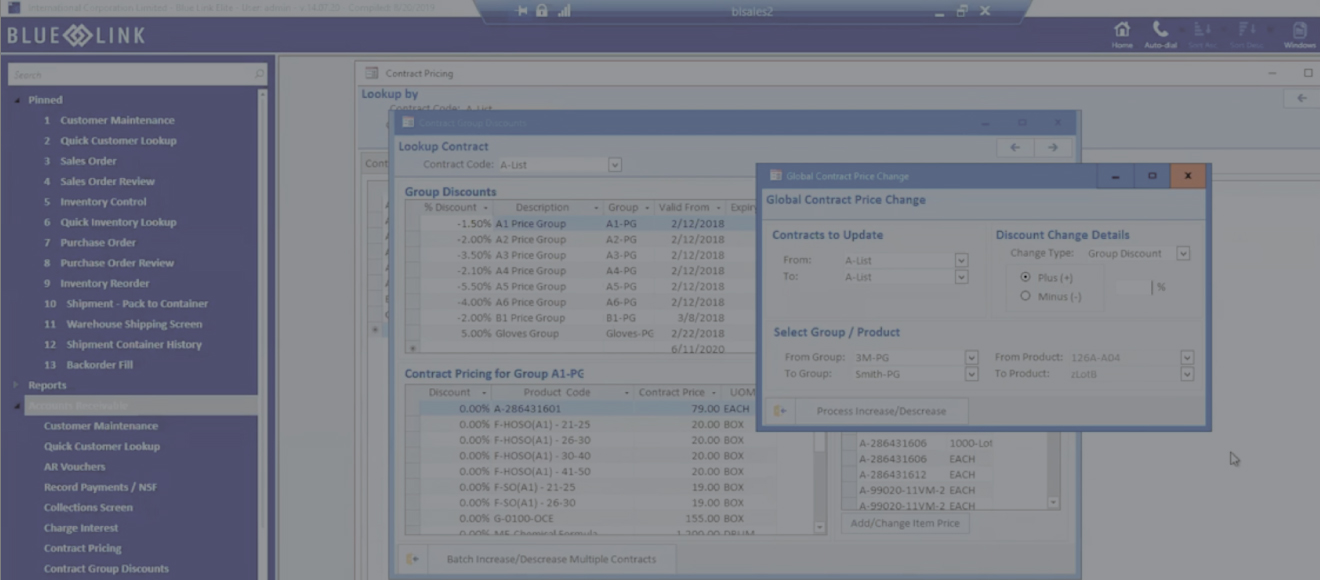Image resolution: width=1320 pixels, height=580 pixels.
Task: Click the percent input field
Action: pyautogui.click(x=1132, y=287)
